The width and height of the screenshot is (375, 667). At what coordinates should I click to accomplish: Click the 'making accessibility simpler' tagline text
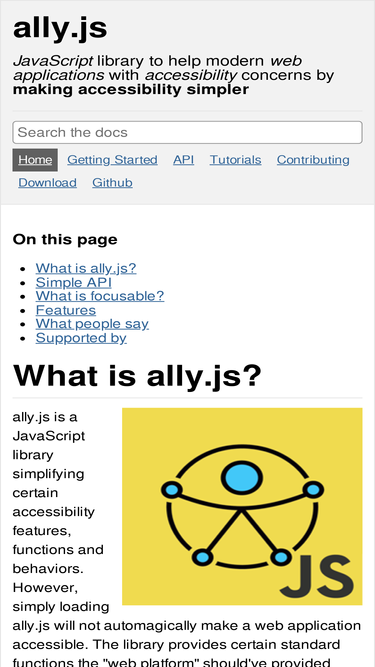tap(131, 90)
